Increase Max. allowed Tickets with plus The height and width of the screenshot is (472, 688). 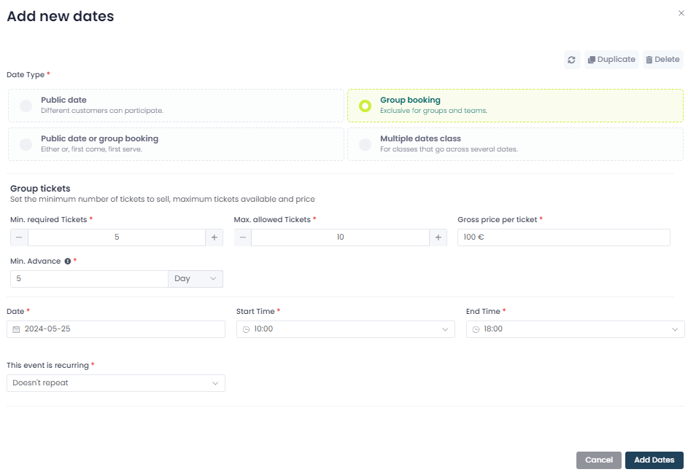point(438,237)
